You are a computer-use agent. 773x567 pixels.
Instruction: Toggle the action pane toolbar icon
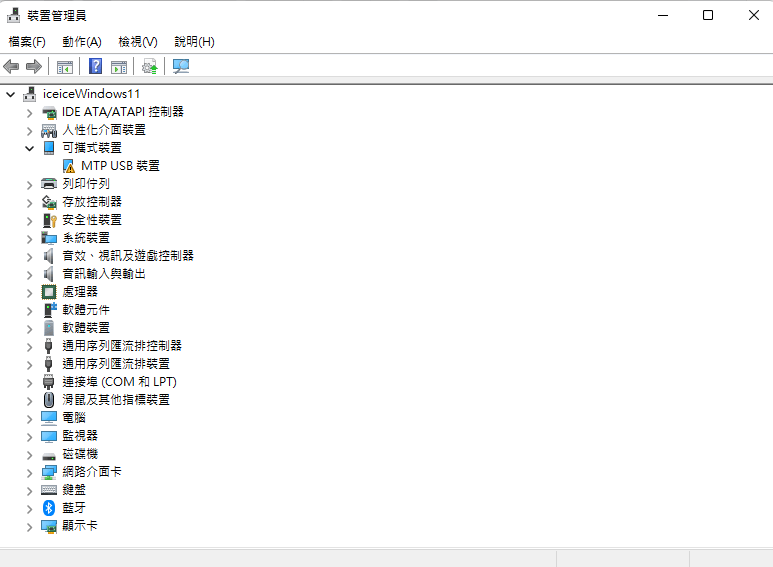pos(119,67)
